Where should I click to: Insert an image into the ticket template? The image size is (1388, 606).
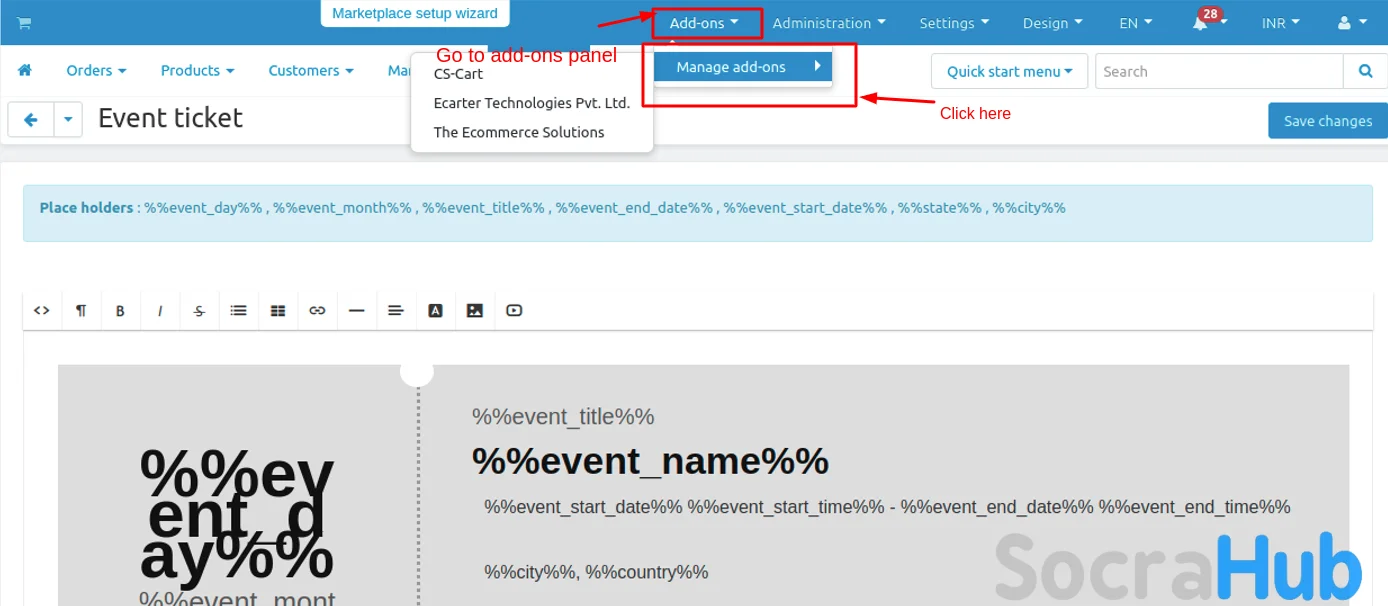(475, 311)
